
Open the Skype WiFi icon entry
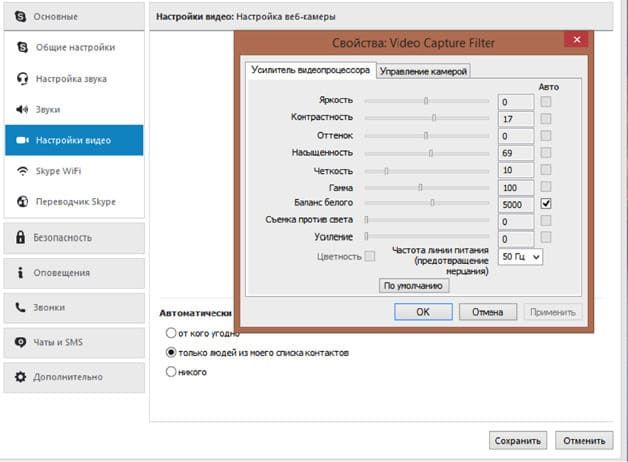(22, 171)
